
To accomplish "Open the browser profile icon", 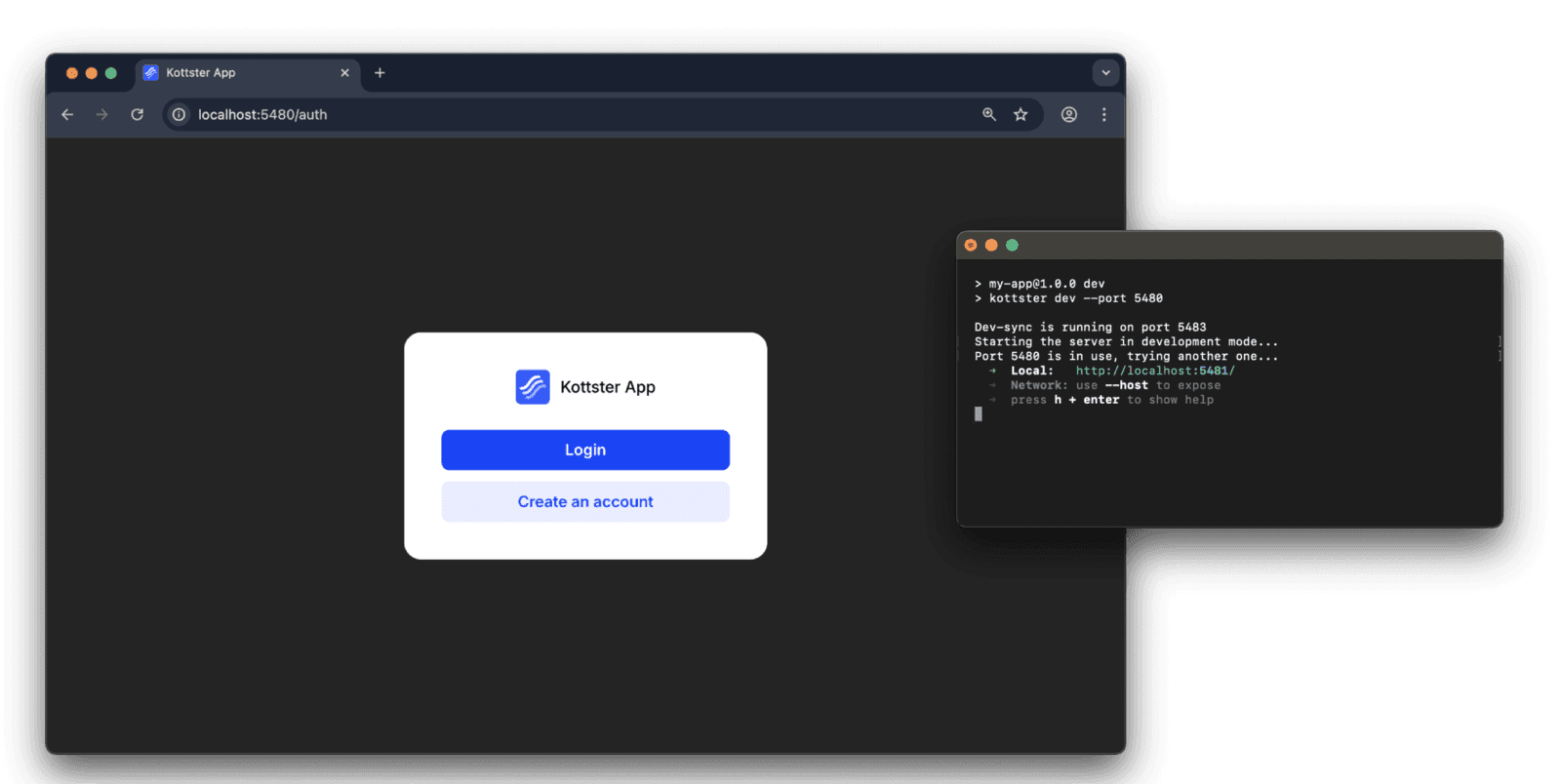I will pos(1069,114).
